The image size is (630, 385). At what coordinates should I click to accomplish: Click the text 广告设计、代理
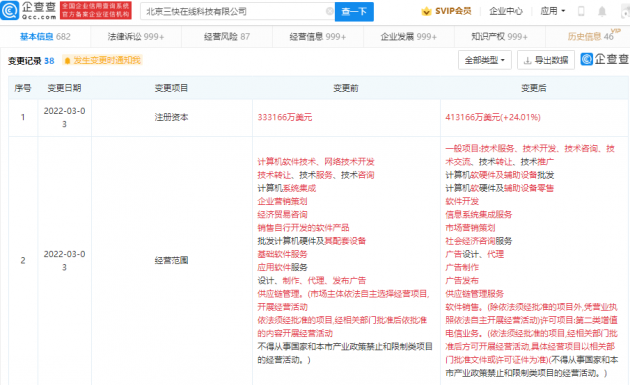click(x=475, y=254)
